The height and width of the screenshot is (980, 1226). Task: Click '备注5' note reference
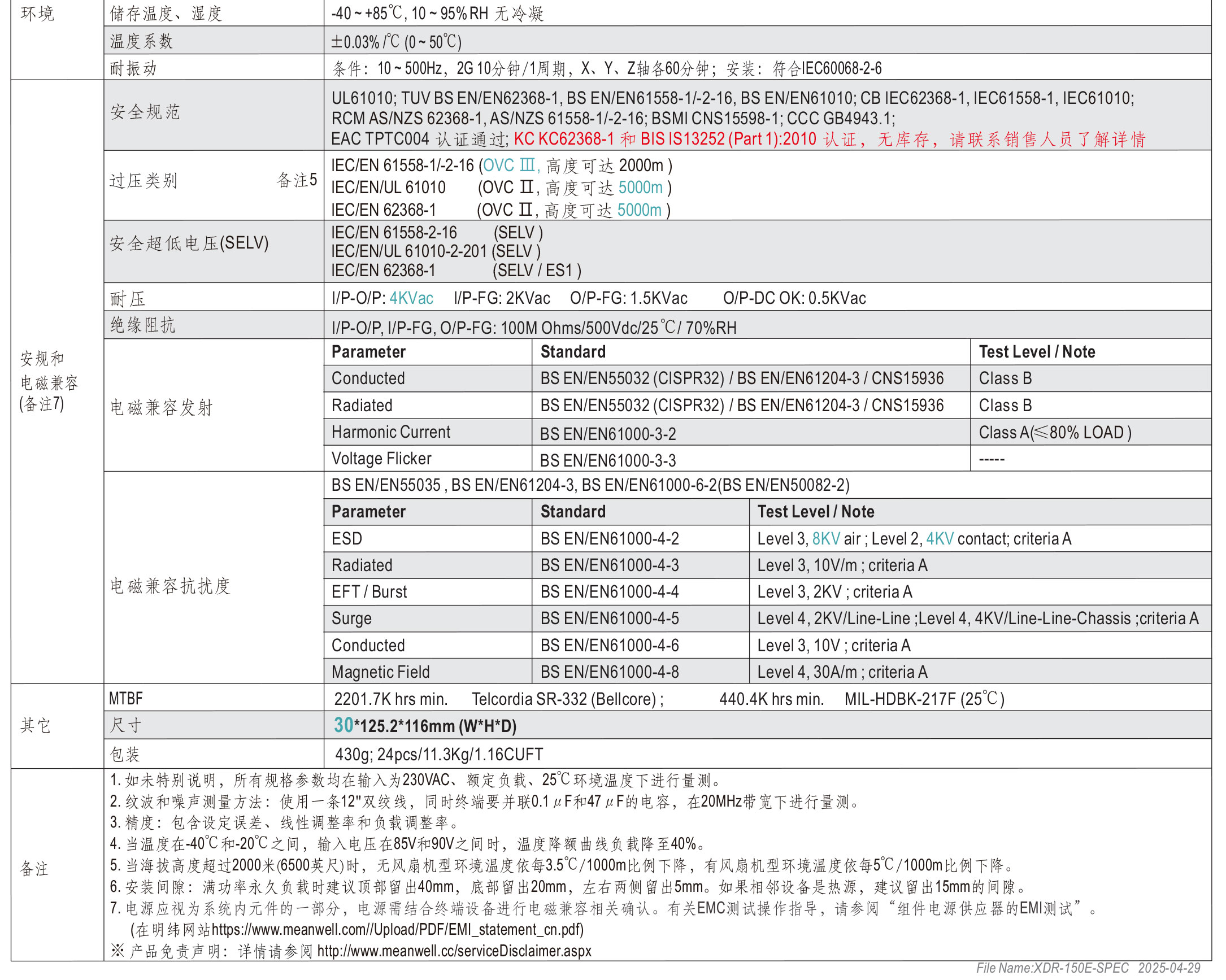(x=297, y=180)
